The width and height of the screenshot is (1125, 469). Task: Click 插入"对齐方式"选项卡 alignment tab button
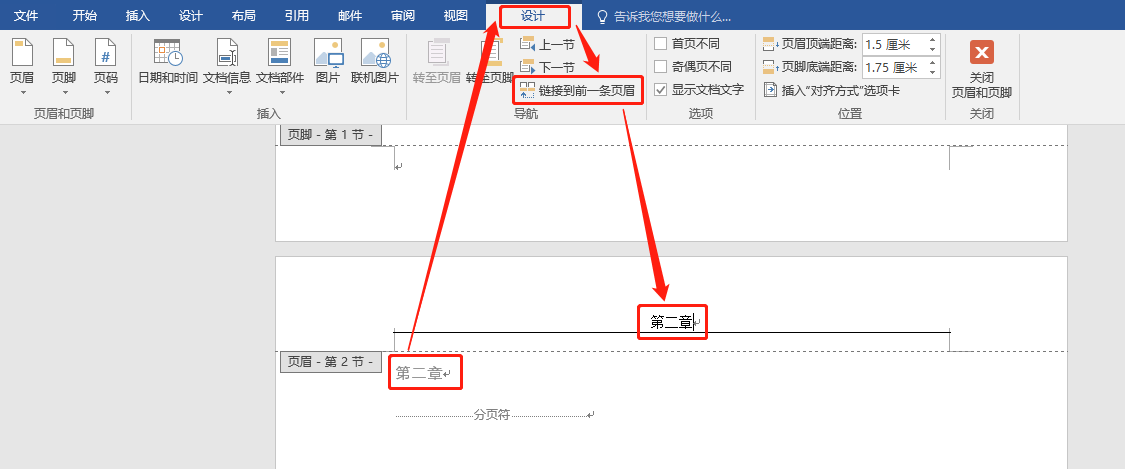(x=831, y=90)
